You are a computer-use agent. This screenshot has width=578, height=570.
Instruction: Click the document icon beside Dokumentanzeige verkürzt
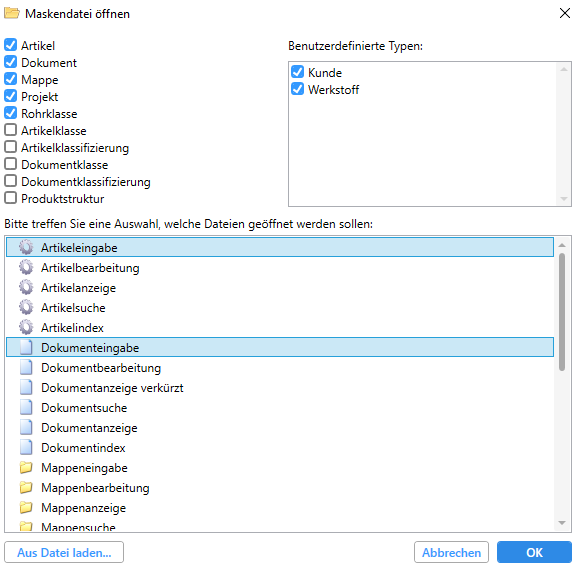click(x=26, y=387)
